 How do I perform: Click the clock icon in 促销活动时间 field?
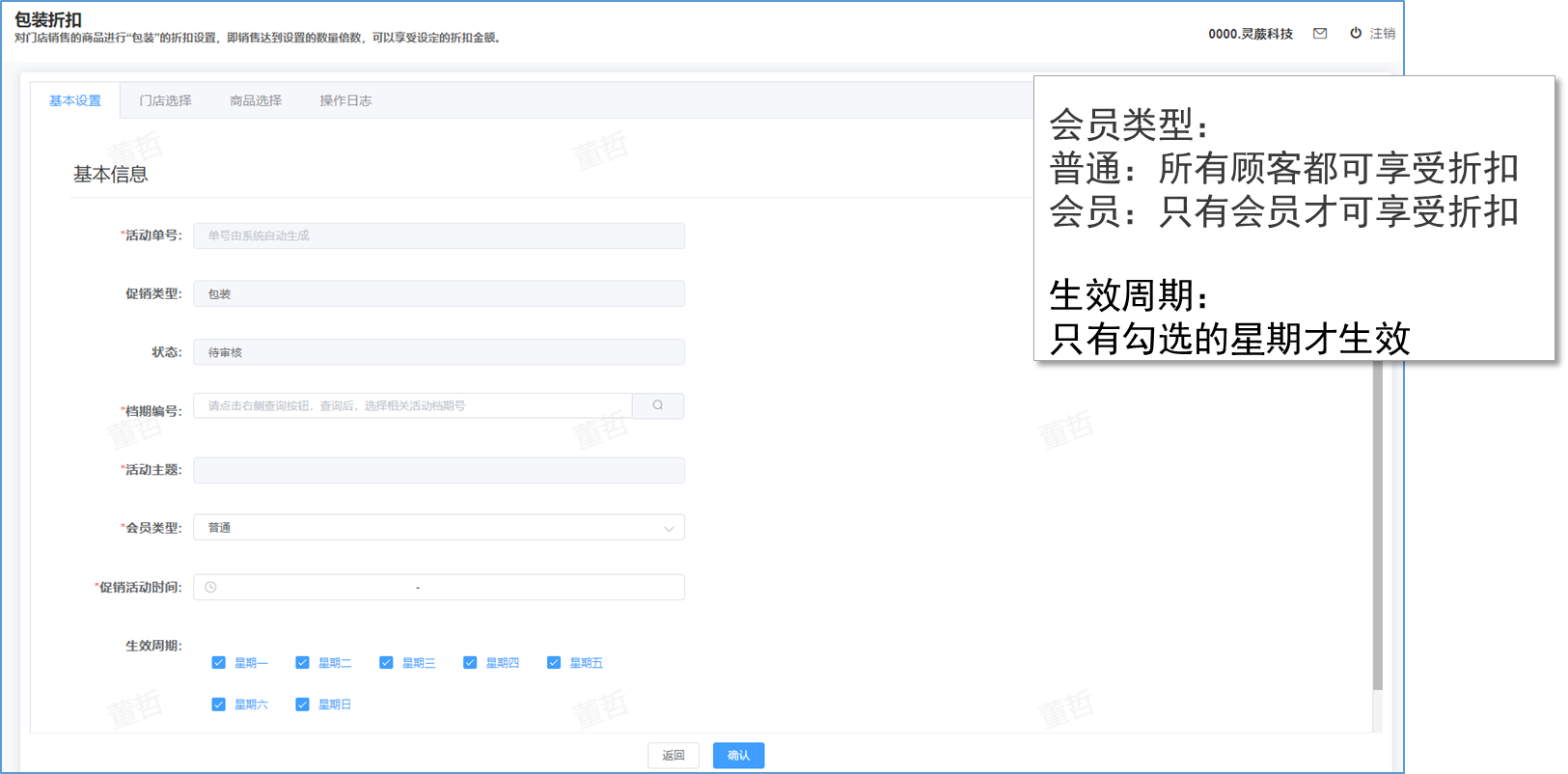click(x=210, y=587)
